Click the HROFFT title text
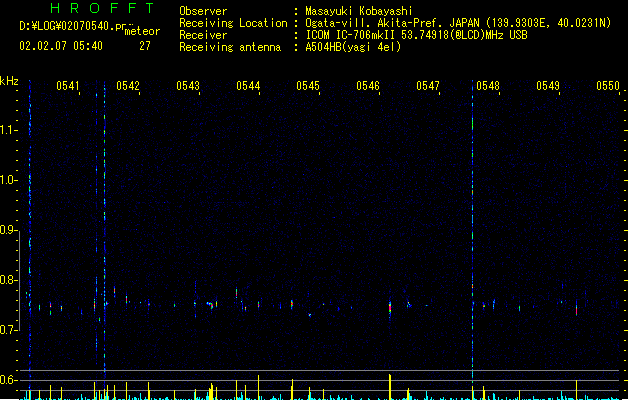 [103, 8]
